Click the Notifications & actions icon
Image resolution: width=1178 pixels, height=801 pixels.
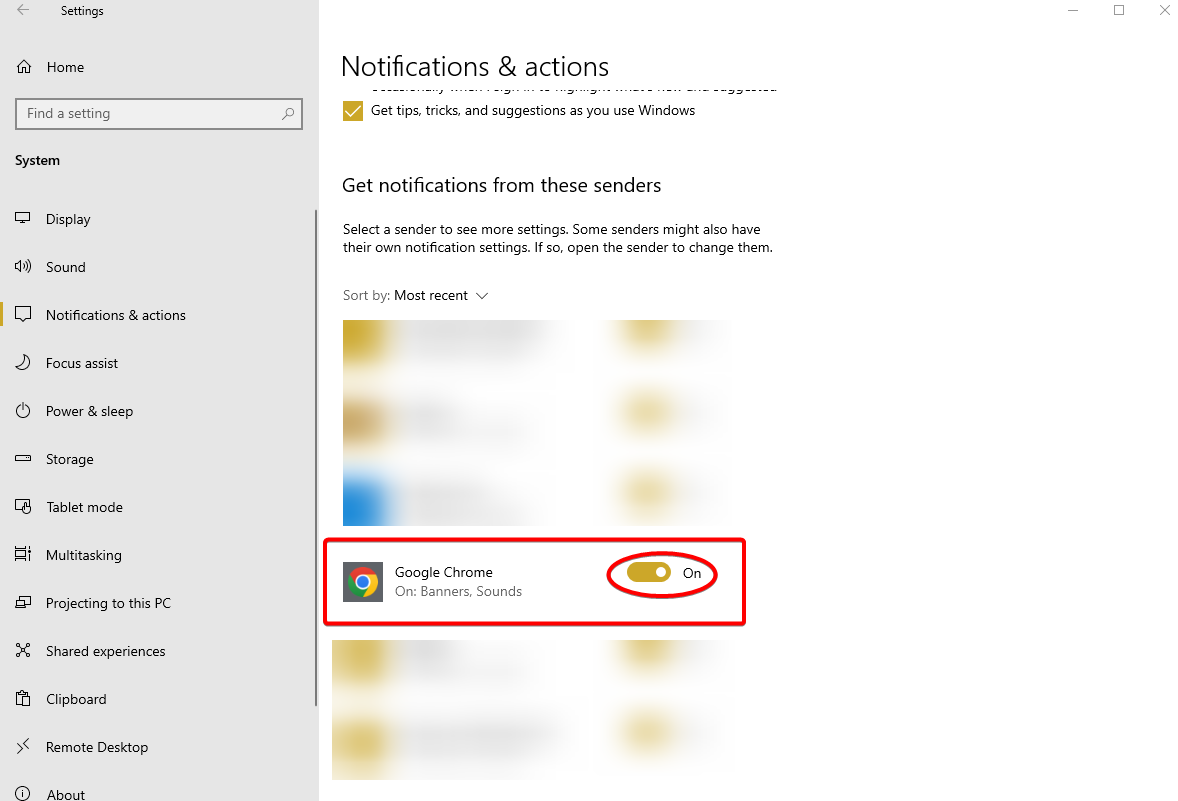point(23,314)
